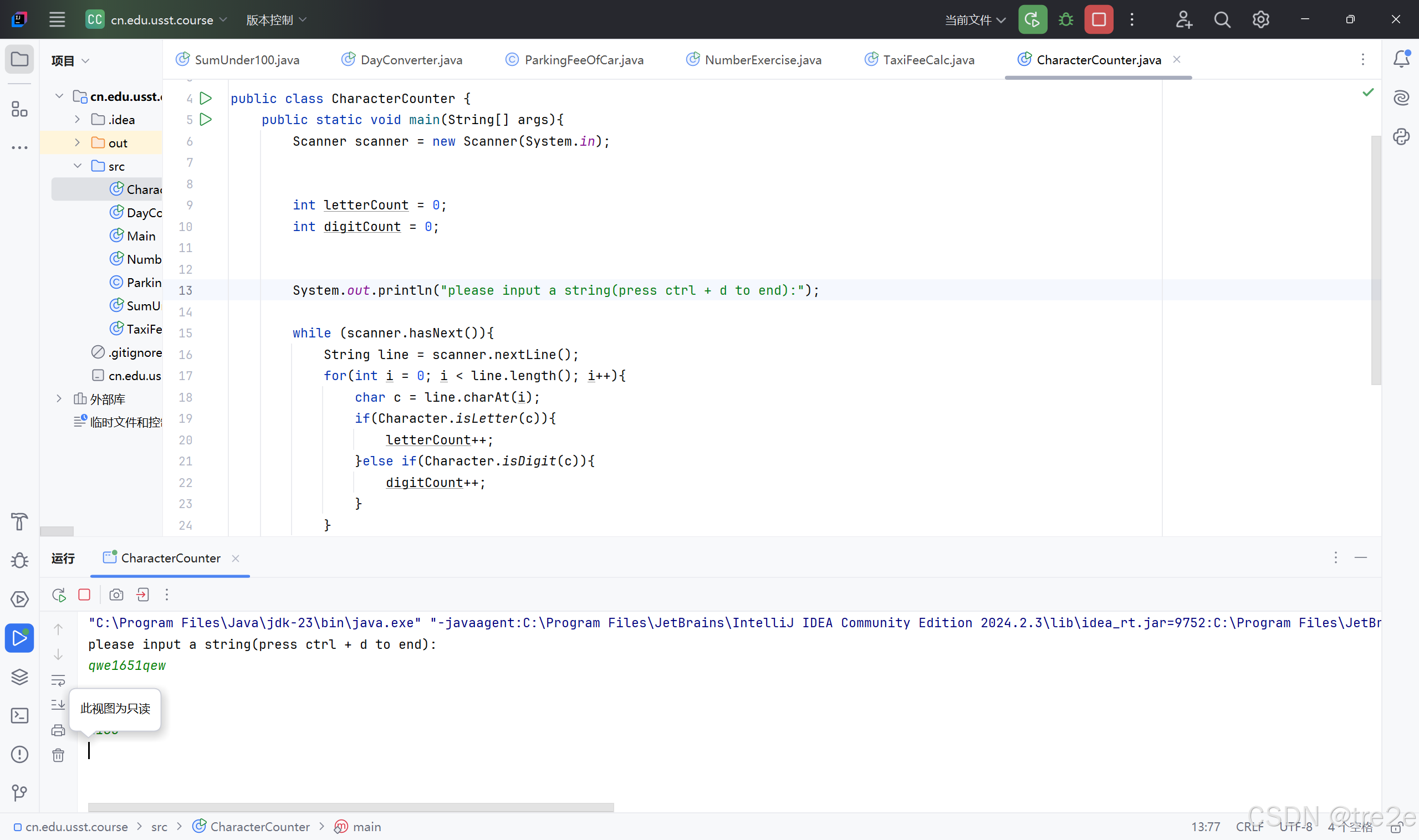Switch to SumUnder100.java editor tab
This screenshot has height=840, width=1419.
pos(246,60)
